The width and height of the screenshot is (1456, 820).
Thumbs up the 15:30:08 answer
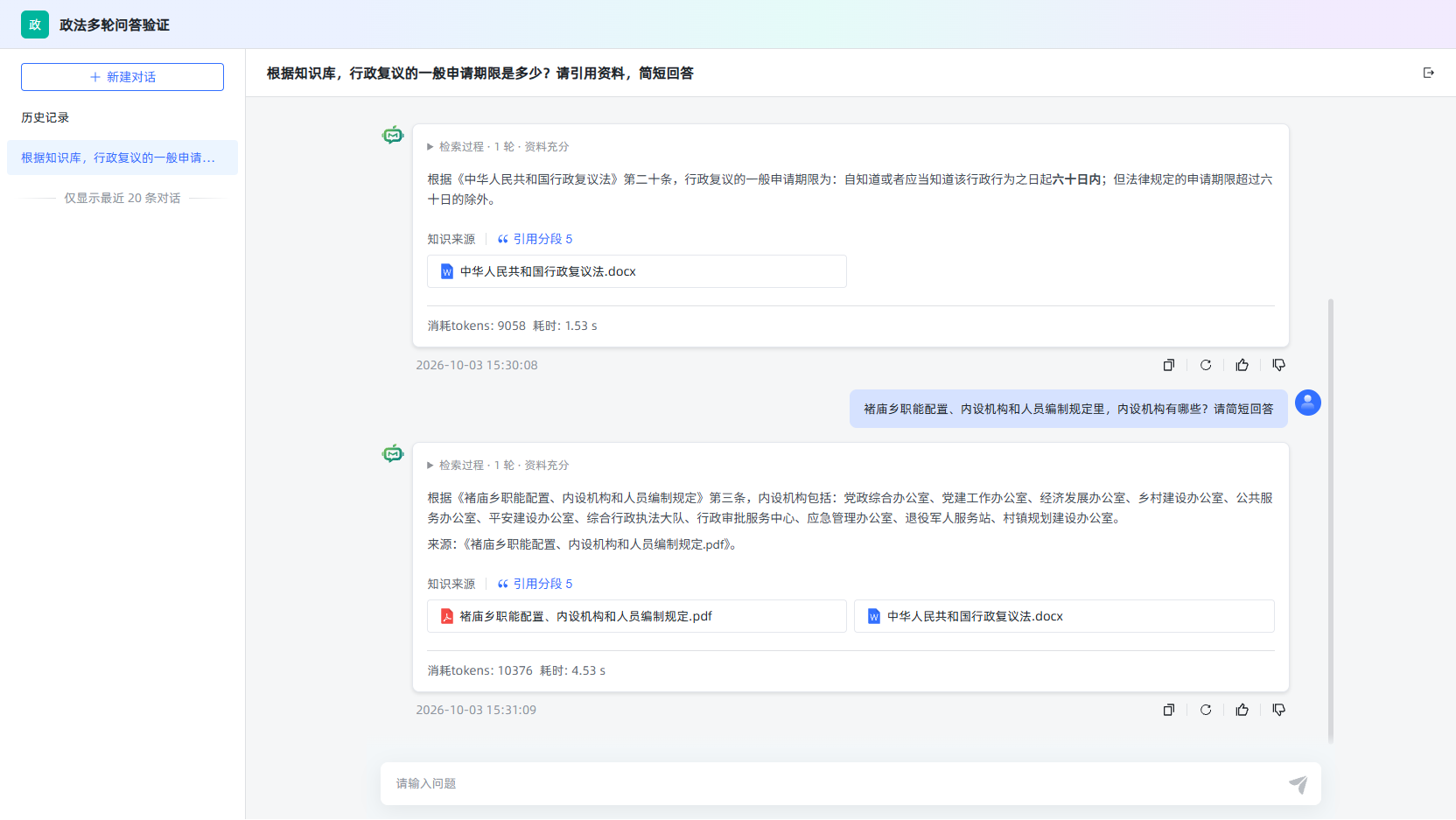(x=1242, y=365)
